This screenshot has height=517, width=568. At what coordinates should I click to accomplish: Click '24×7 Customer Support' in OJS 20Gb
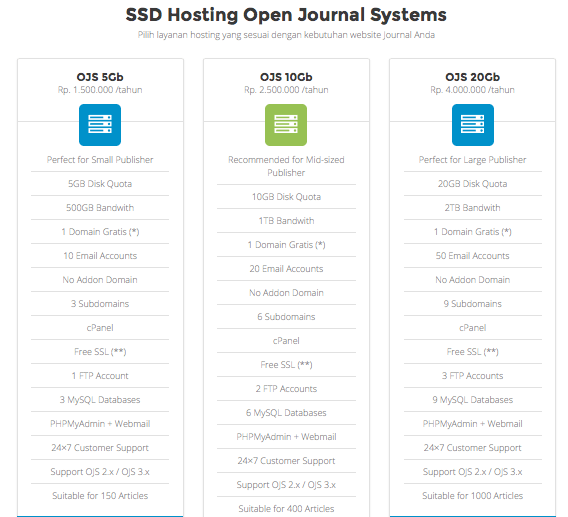[x=473, y=448]
